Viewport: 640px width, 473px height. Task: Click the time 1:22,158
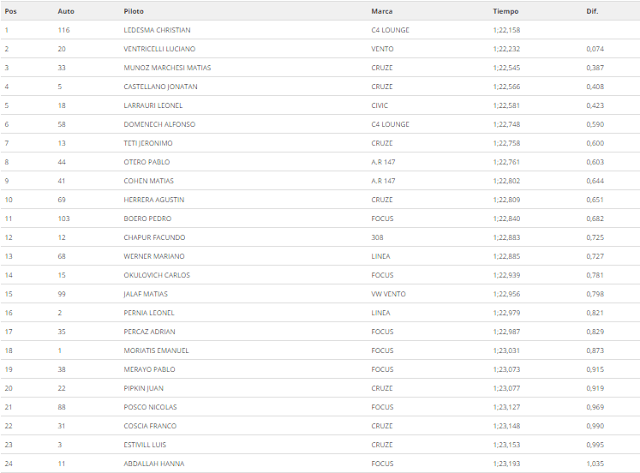(x=507, y=30)
